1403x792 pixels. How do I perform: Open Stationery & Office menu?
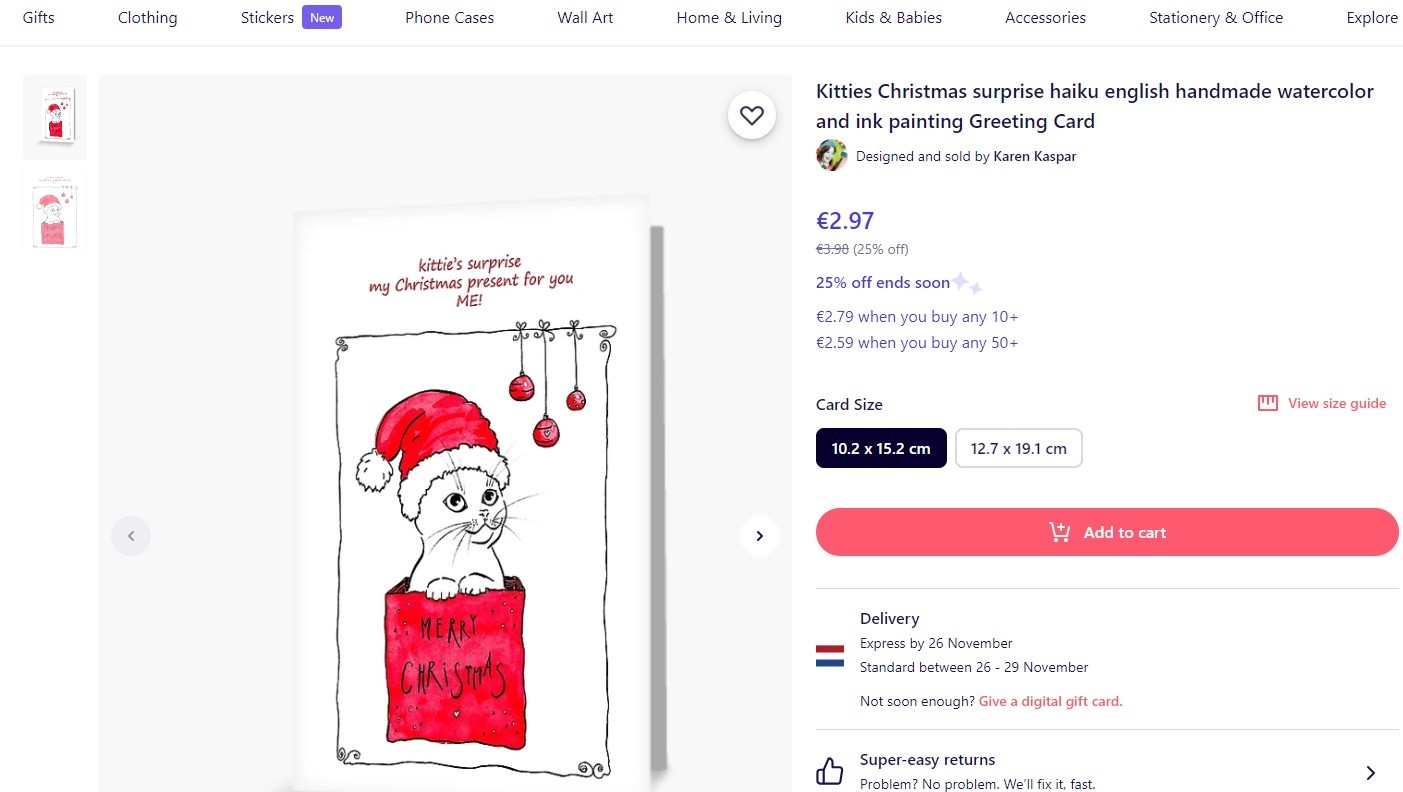pyautogui.click(x=1216, y=18)
